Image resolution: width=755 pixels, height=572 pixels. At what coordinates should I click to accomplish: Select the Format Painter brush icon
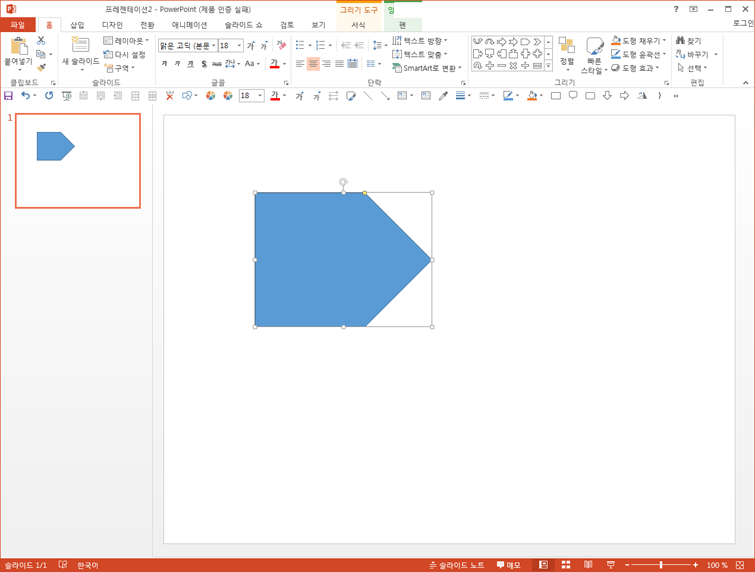point(41,68)
